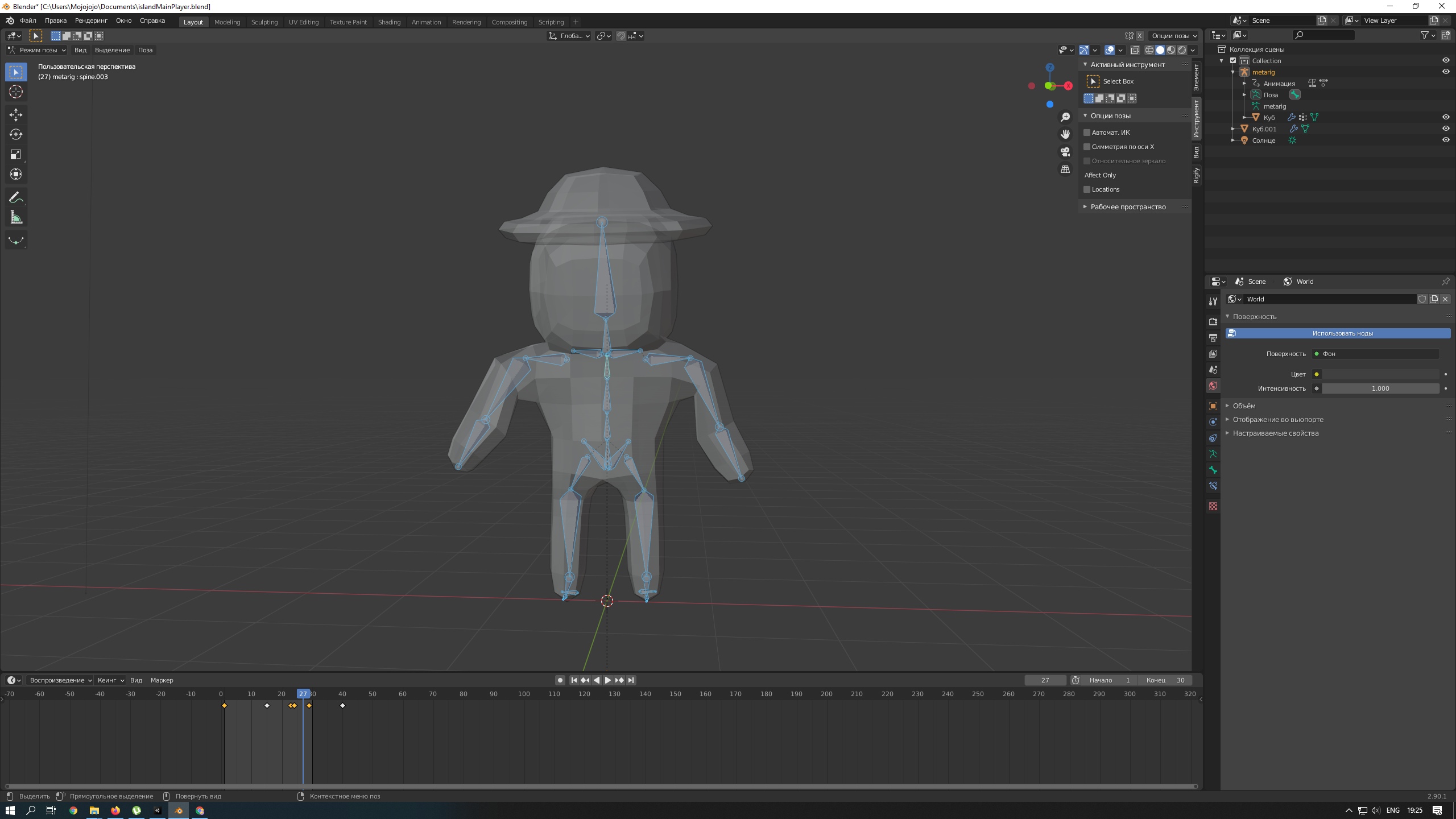Open the Кеинг dropdown in timeline
The height and width of the screenshot is (819, 1456).
(x=110, y=680)
